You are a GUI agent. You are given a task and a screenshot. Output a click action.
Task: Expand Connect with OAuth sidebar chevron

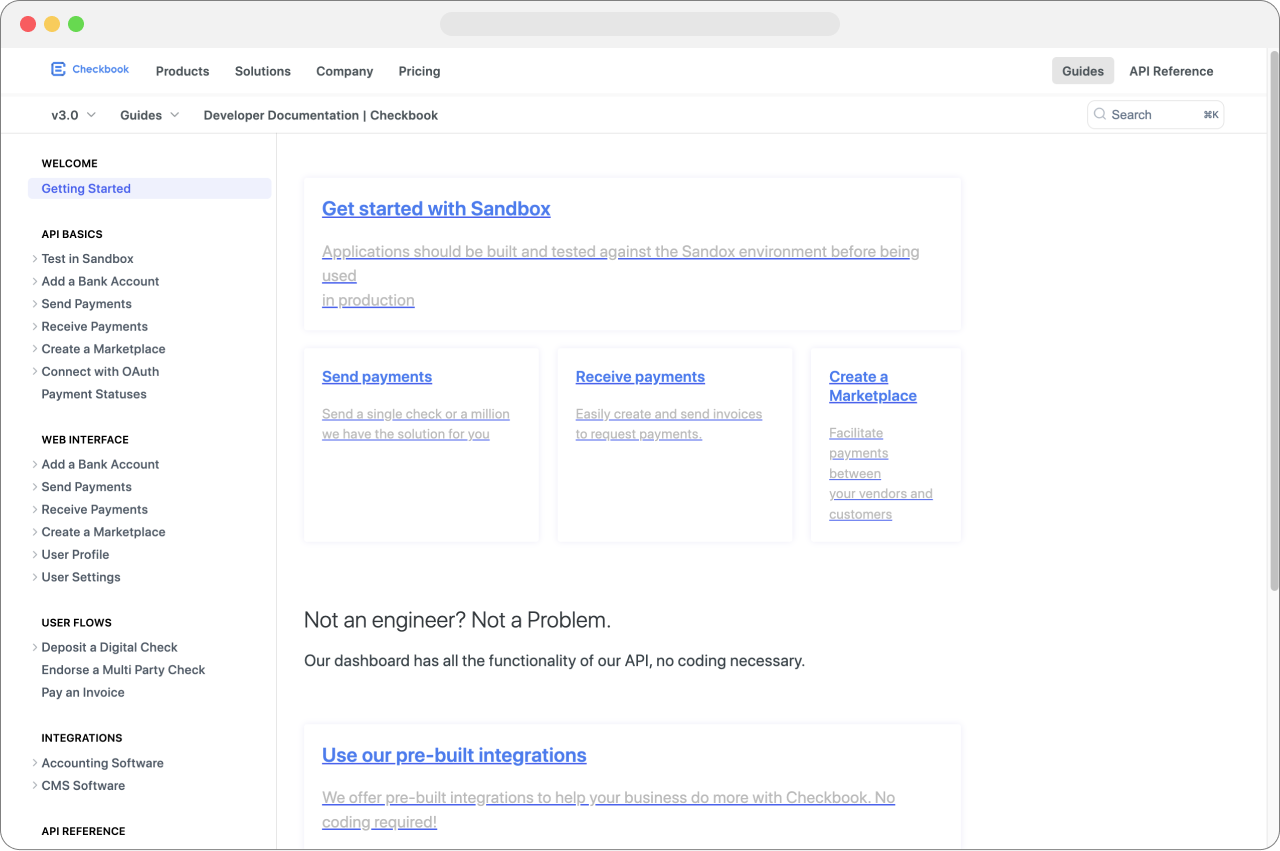tap(35, 372)
